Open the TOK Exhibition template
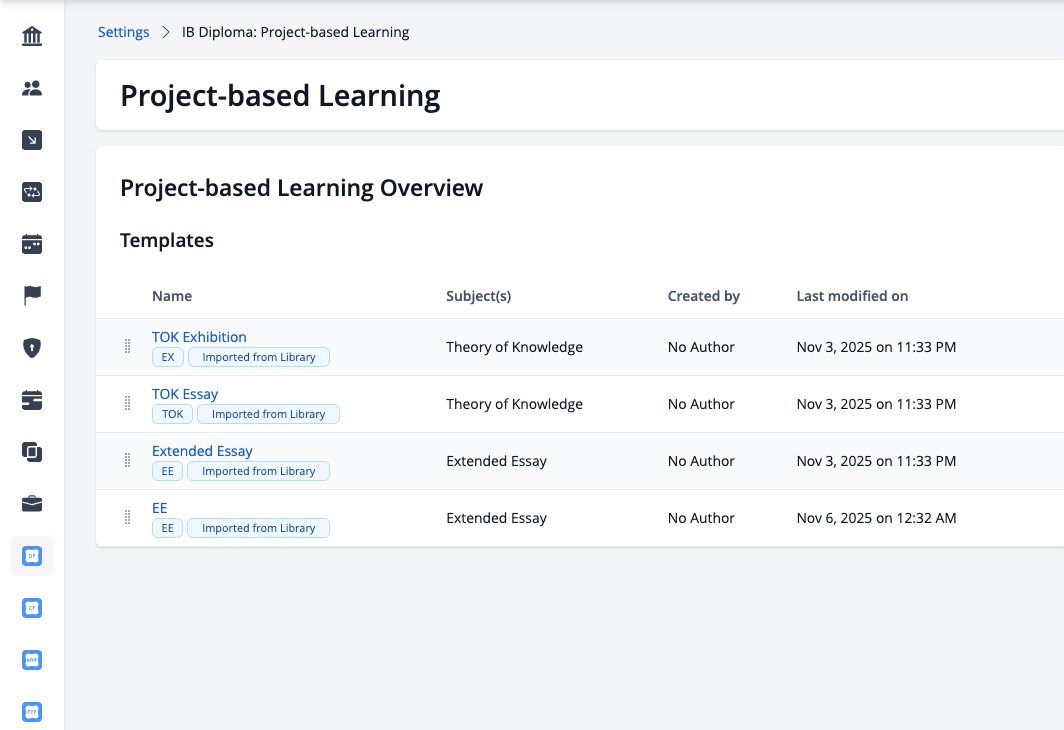Viewport: 1064px width, 730px height. pyautogui.click(x=199, y=337)
